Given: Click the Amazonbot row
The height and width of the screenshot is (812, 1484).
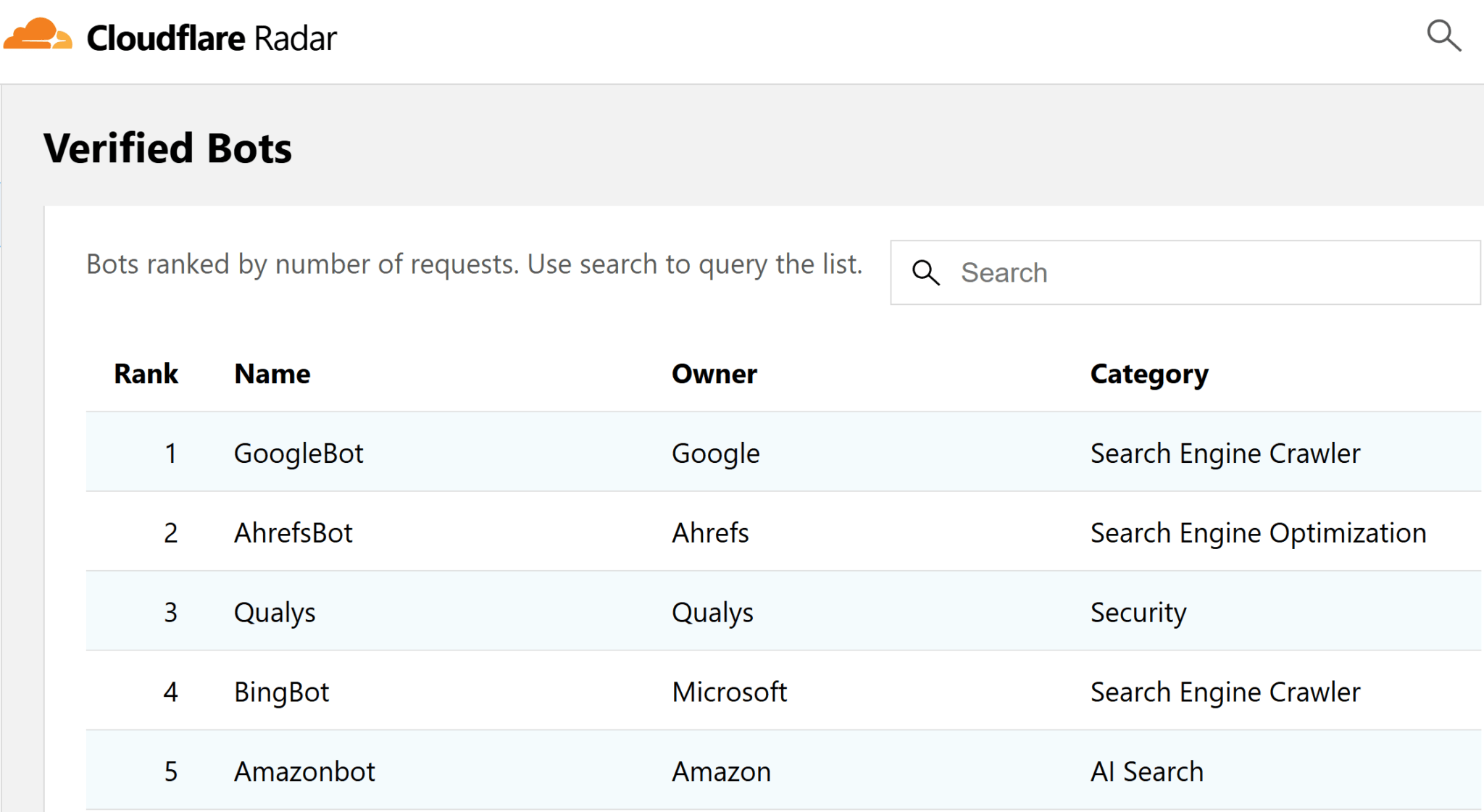Looking at the screenshot, I should (304, 771).
